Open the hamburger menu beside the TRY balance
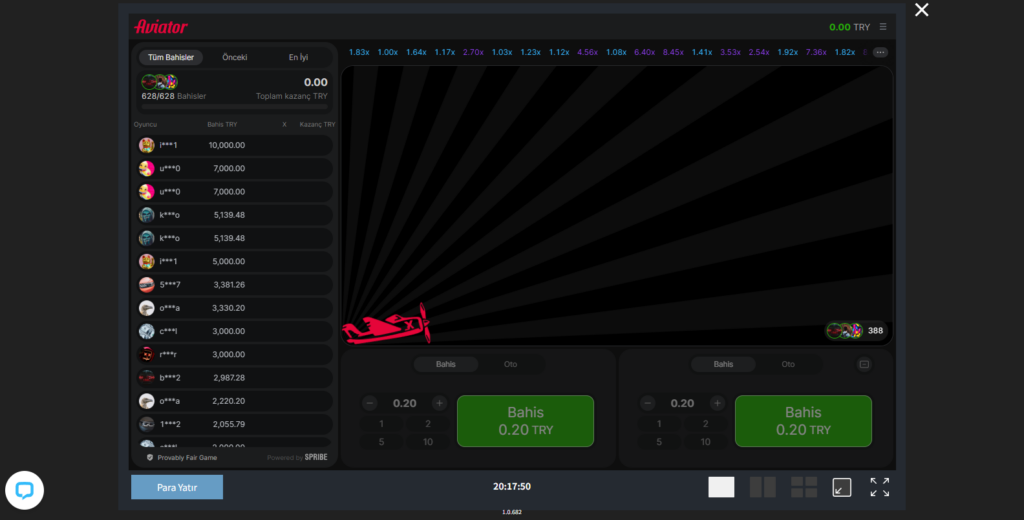 (883, 27)
